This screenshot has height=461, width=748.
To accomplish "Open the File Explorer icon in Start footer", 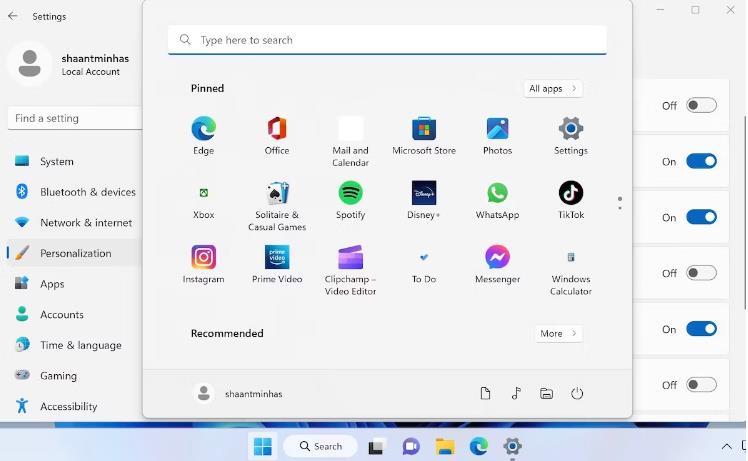I will click(546, 394).
